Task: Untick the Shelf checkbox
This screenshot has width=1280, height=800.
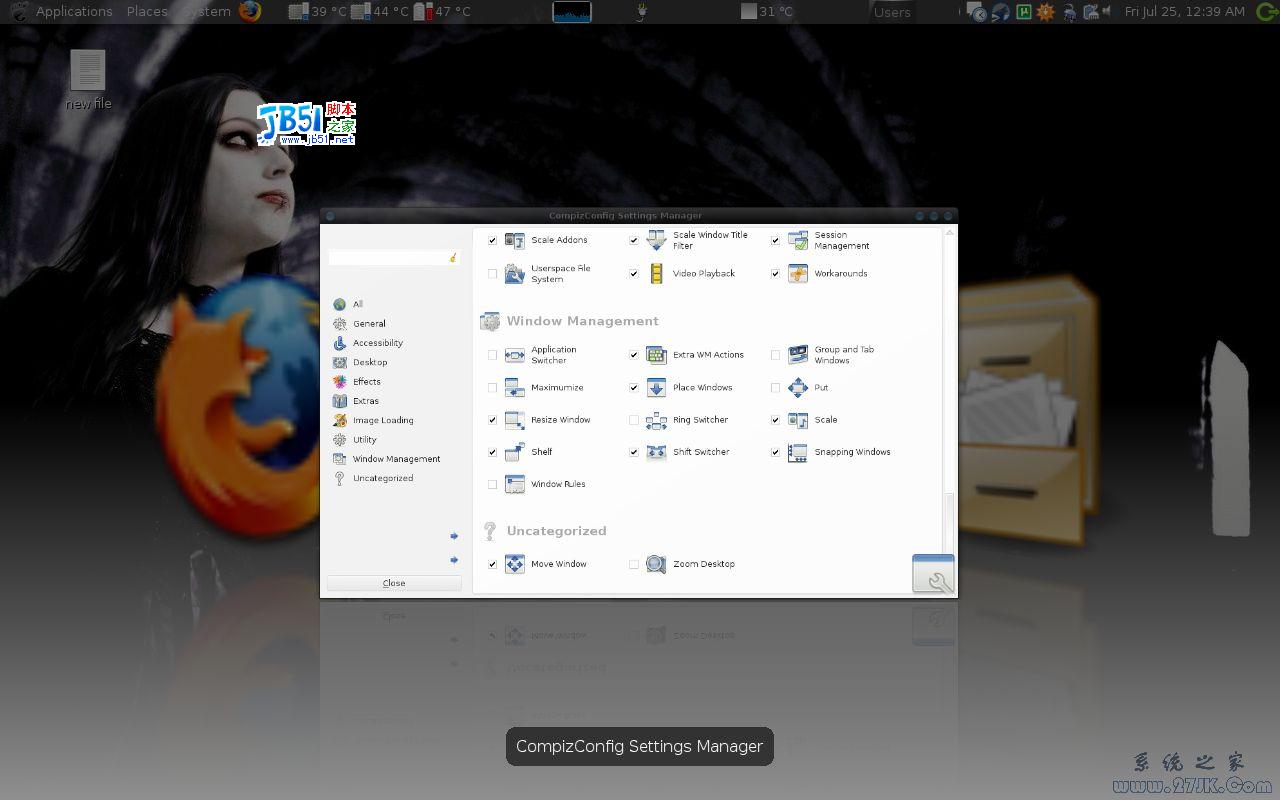Action: [x=492, y=452]
